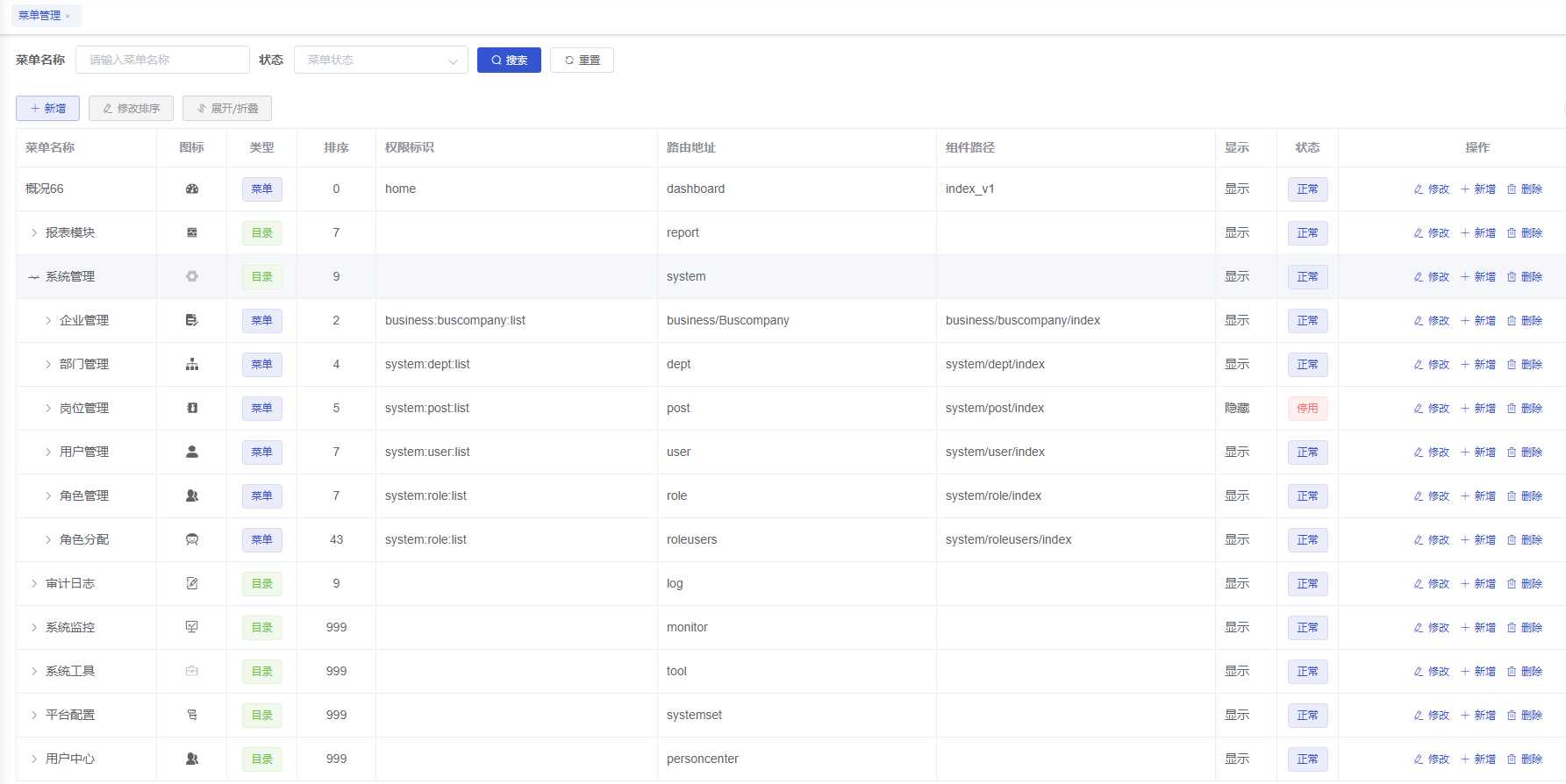The height and width of the screenshot is (784, 1566).
Task: Click the toolbox icon in 系统工具 row
Action: tap(192, 671)
